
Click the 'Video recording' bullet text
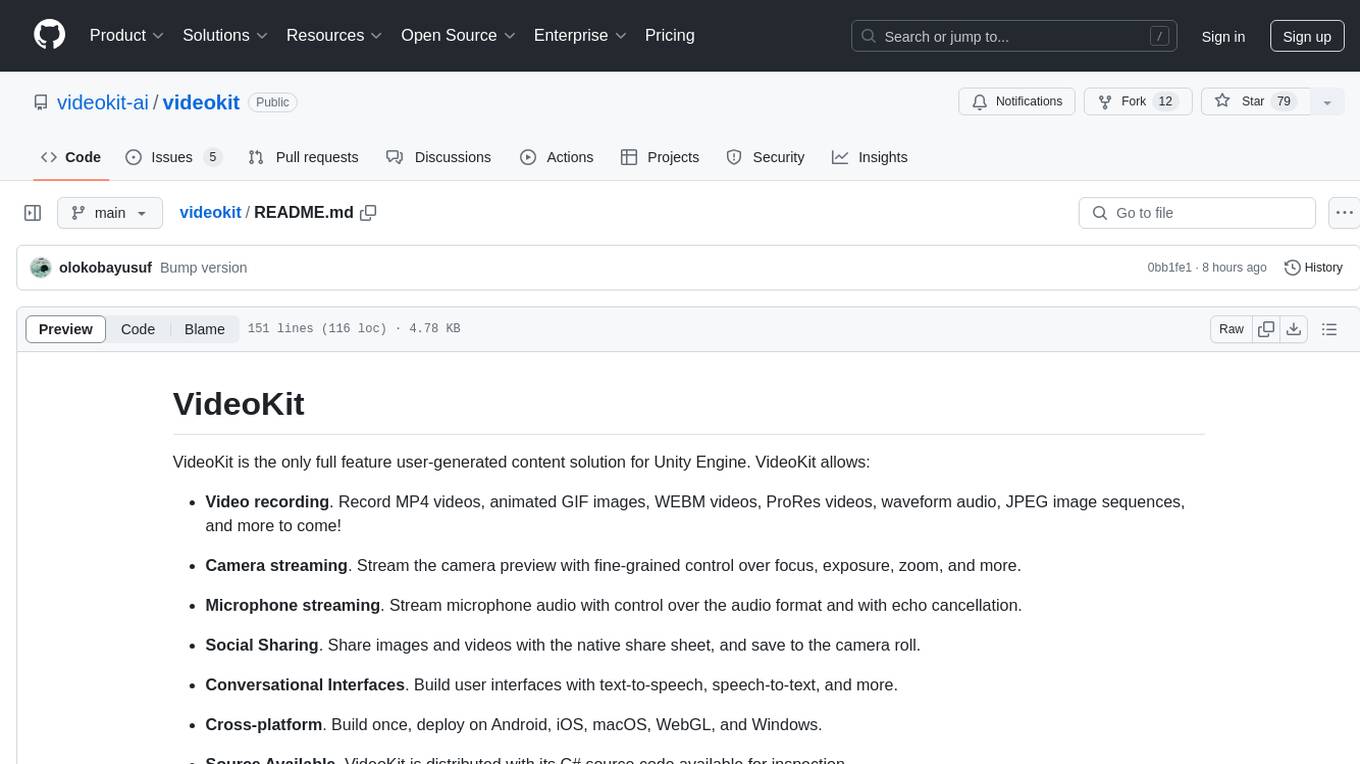click(x=267, y=502)
